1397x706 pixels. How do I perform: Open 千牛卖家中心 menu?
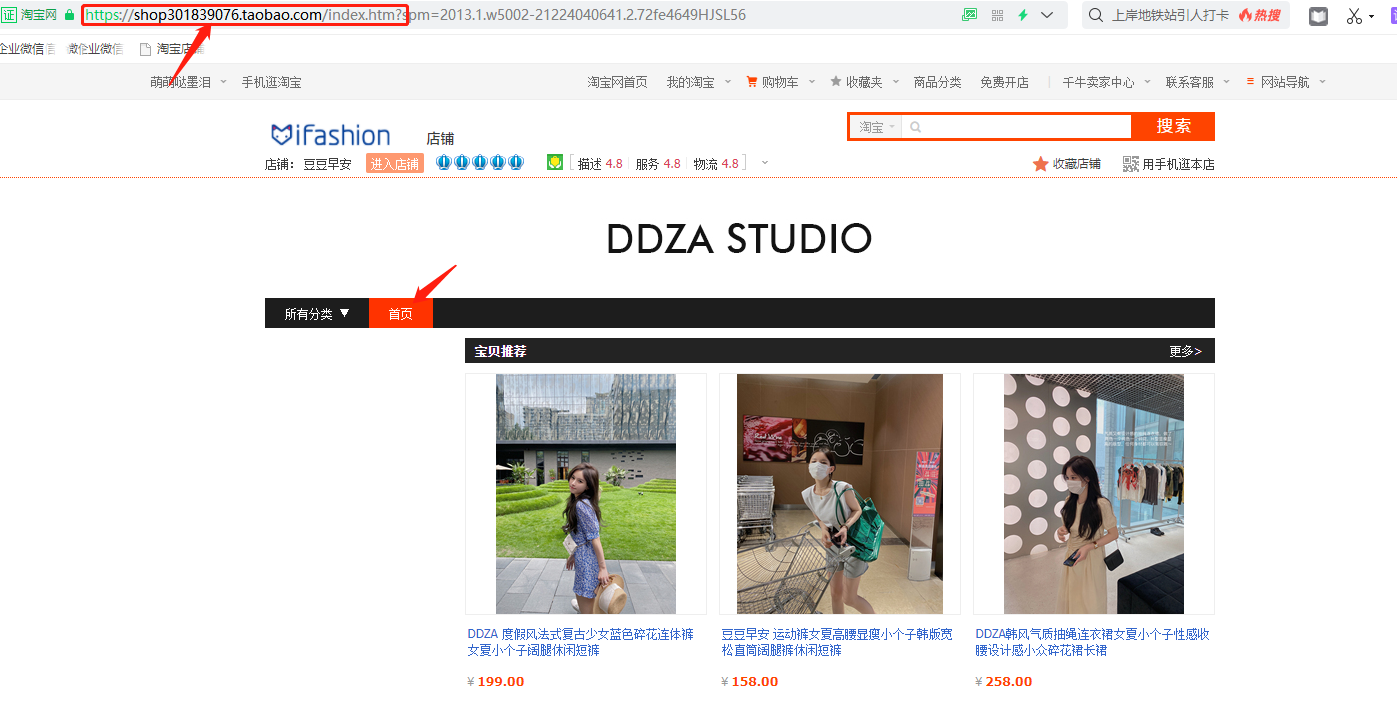[1098, 82]
